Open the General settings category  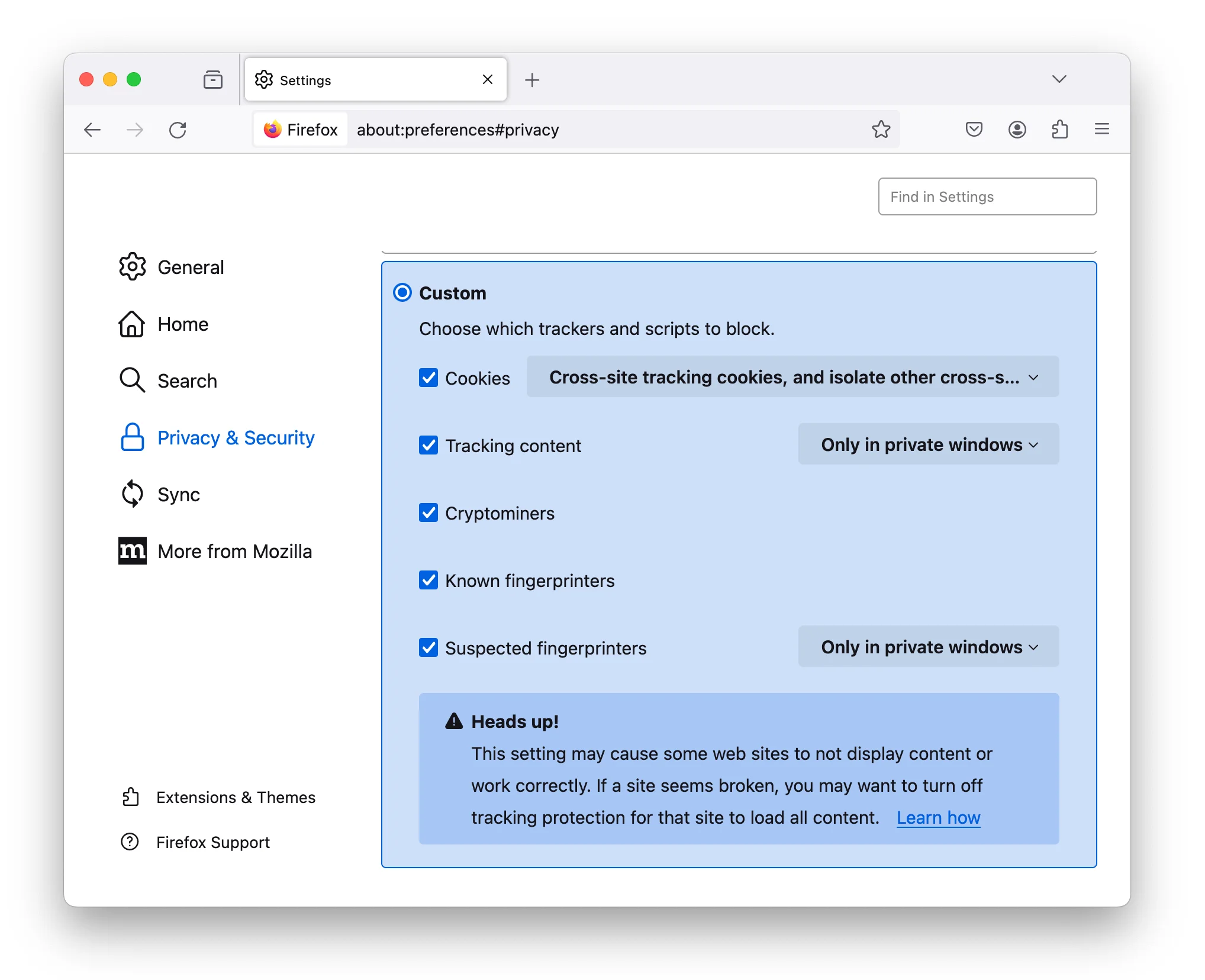point(172,267)
